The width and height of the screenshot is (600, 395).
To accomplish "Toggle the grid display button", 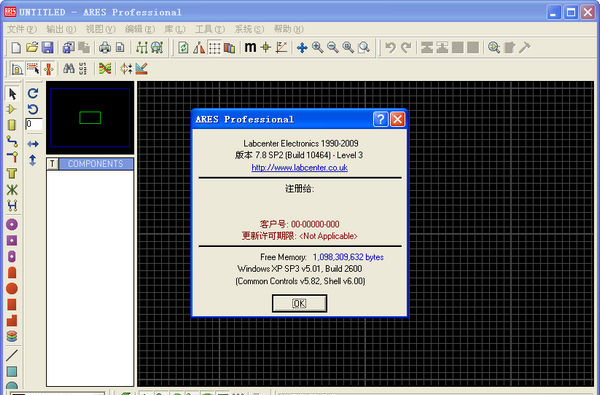I will 214,47.
